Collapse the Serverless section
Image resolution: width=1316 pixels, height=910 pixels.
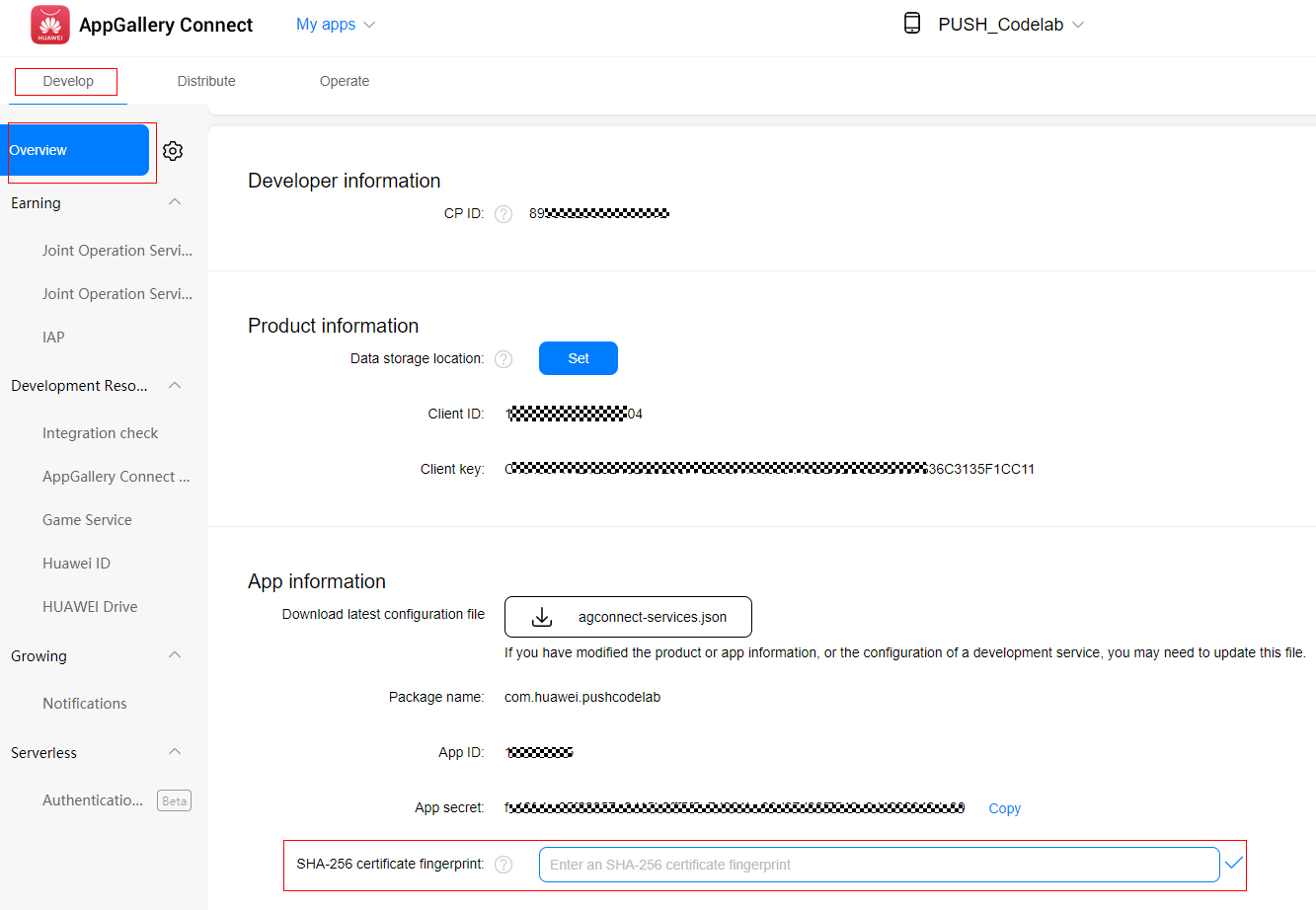click(175, 752)
